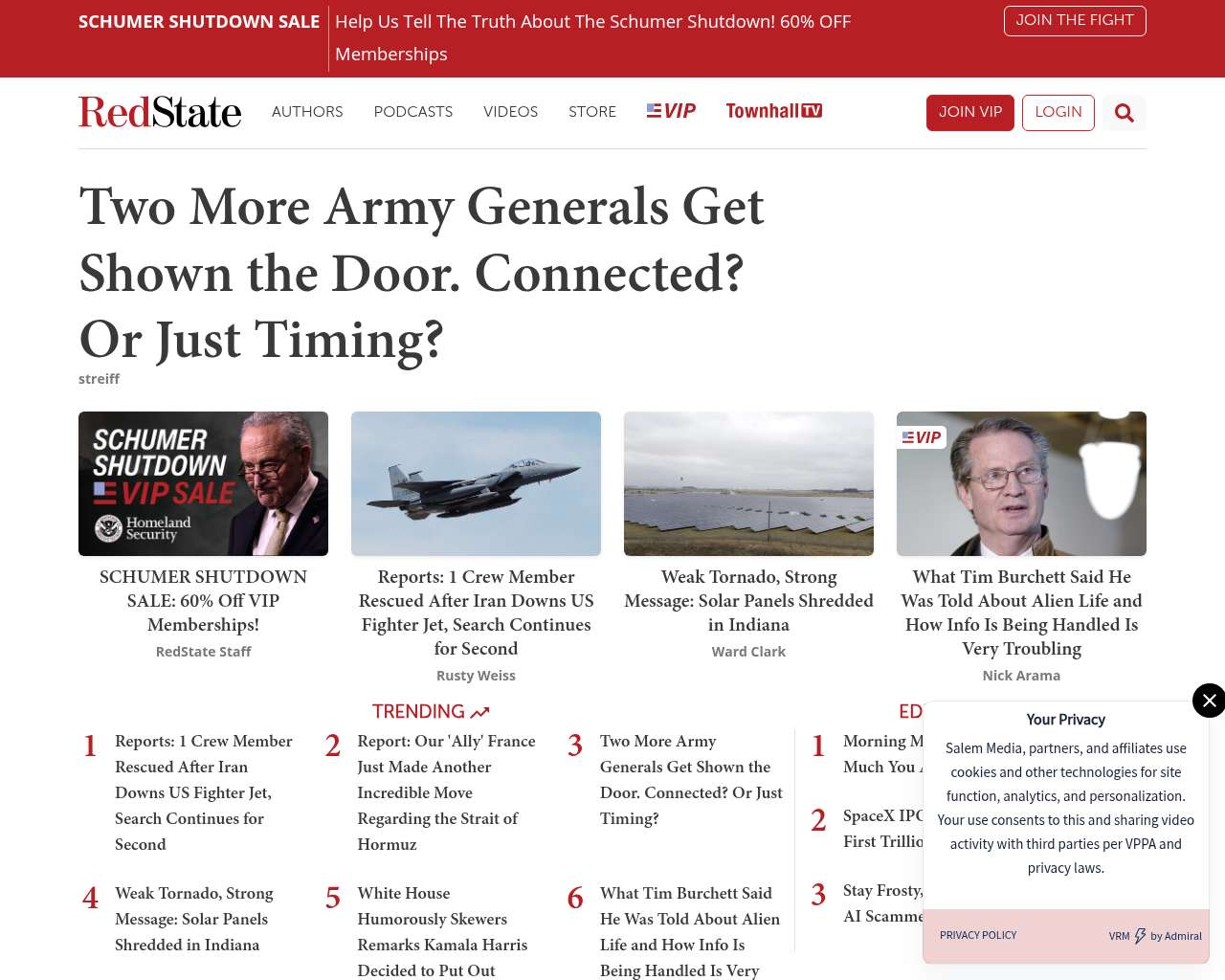Viewport: 1225px width, 980px height.
Task: Open trending item 4 about weak tornado
Action: click(x=194, y=919)
